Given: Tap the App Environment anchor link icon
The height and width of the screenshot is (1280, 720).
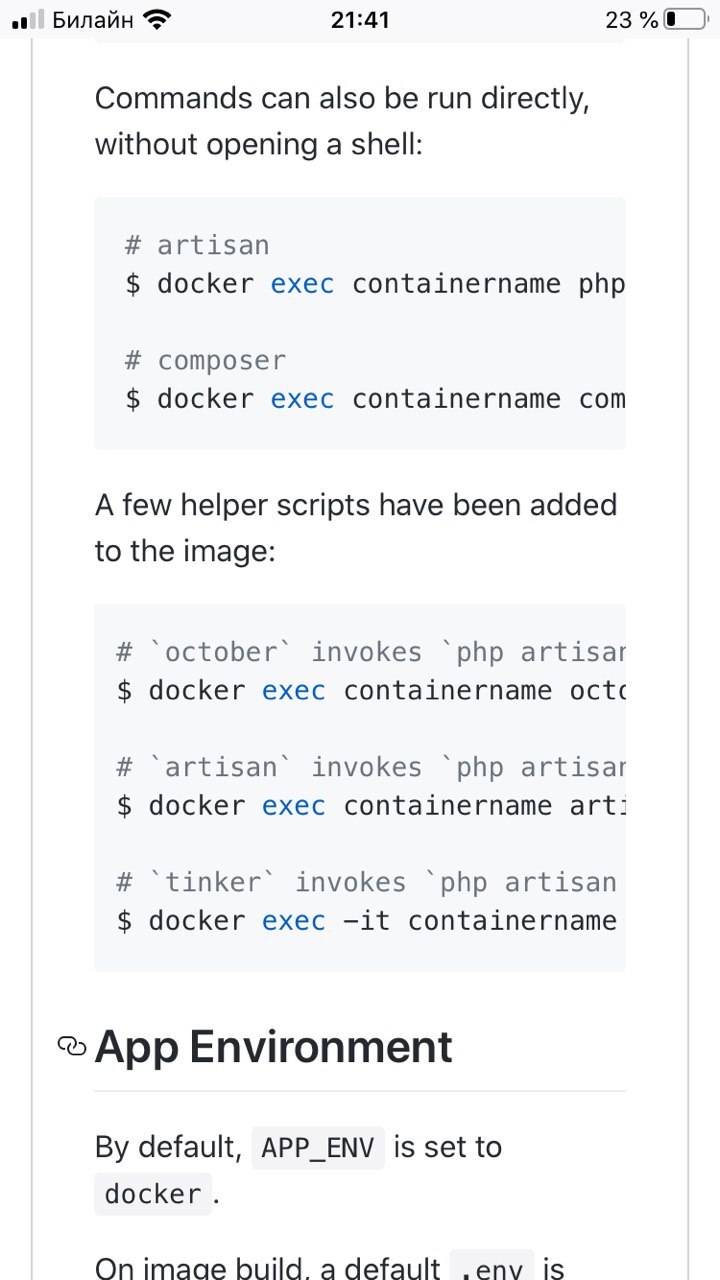Looking at the screenshot, I should pos(72,1047).
